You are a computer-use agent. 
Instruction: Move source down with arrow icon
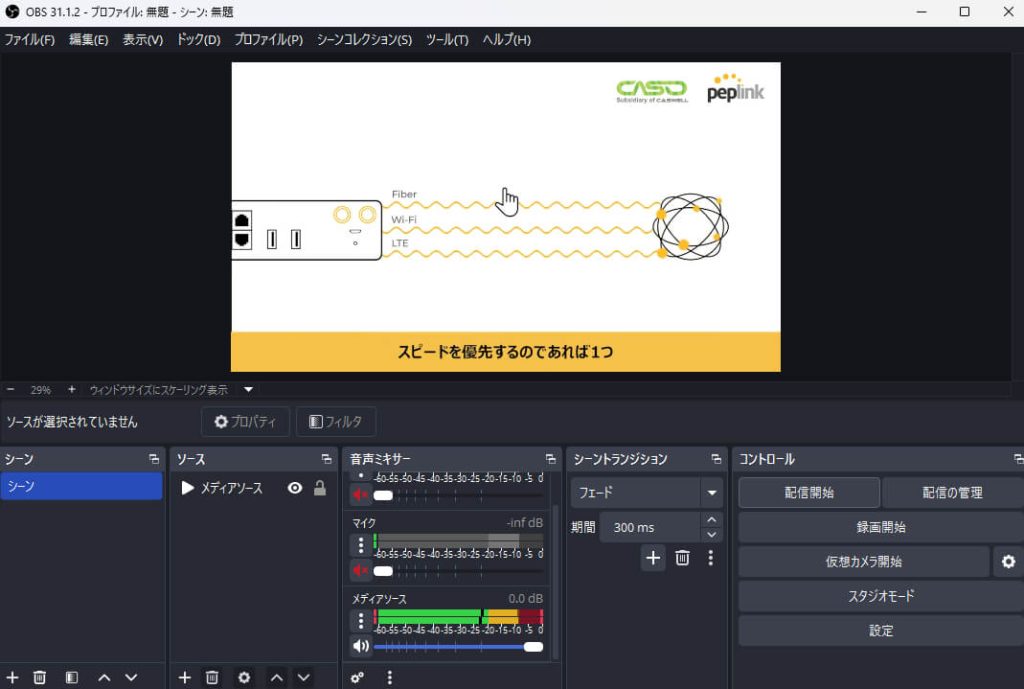(x=303, y=677)
